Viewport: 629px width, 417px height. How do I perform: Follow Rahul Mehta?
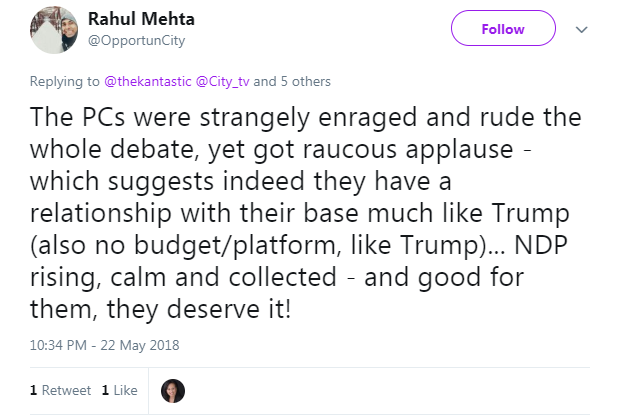tap(502, 29)
